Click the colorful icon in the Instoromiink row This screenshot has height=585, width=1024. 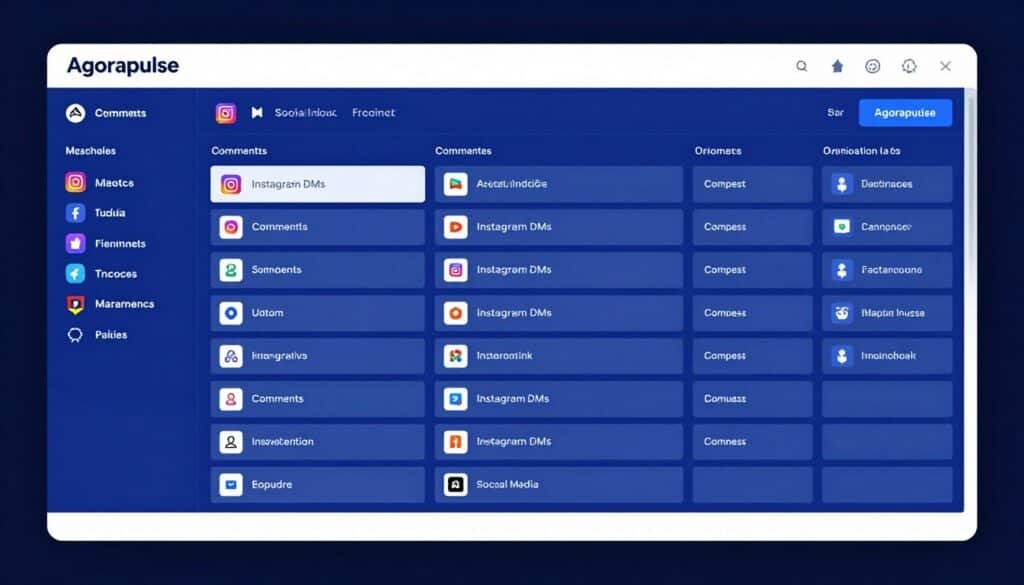[x=456, y=356]
